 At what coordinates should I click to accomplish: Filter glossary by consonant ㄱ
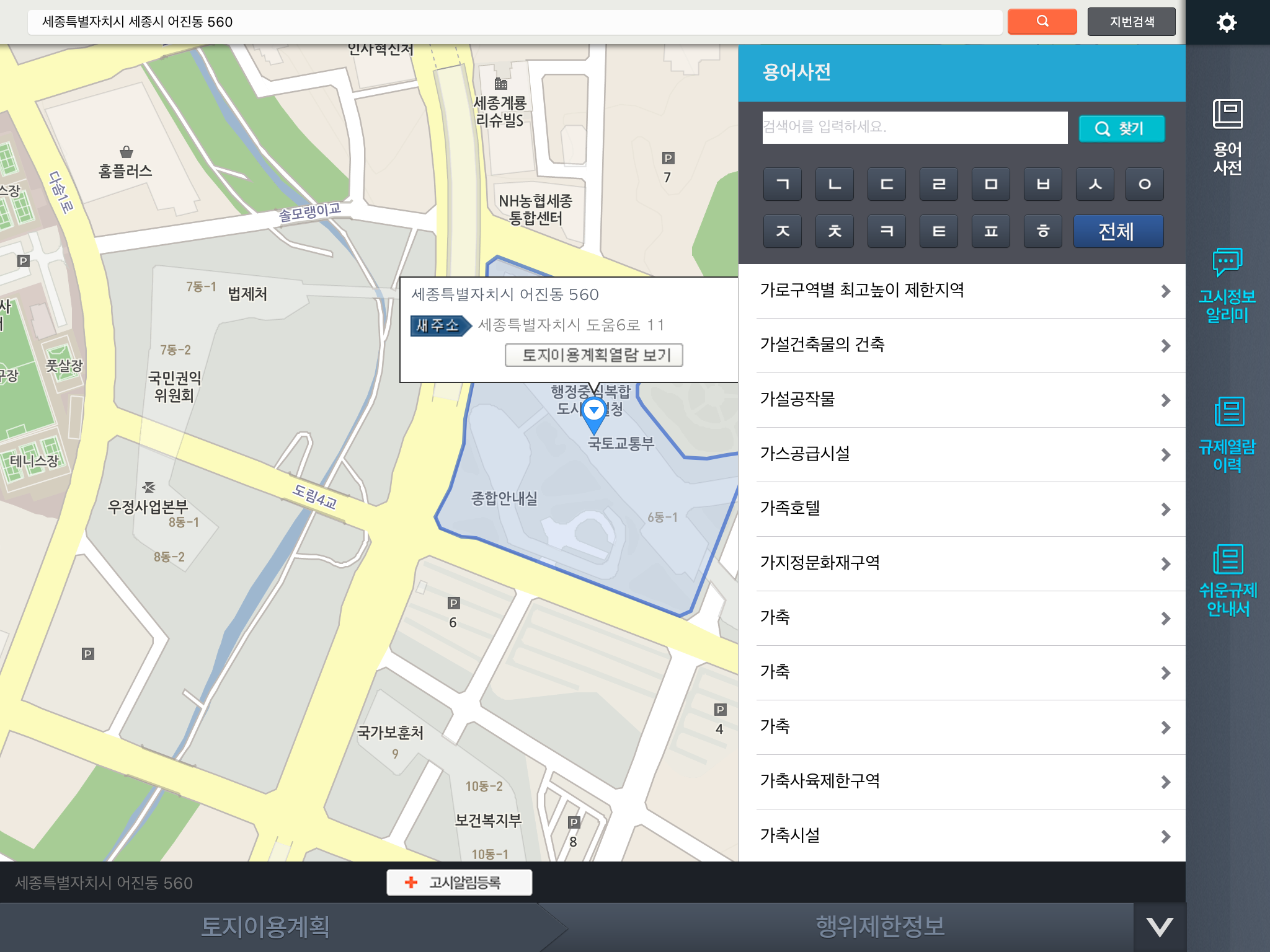(783, 184)
